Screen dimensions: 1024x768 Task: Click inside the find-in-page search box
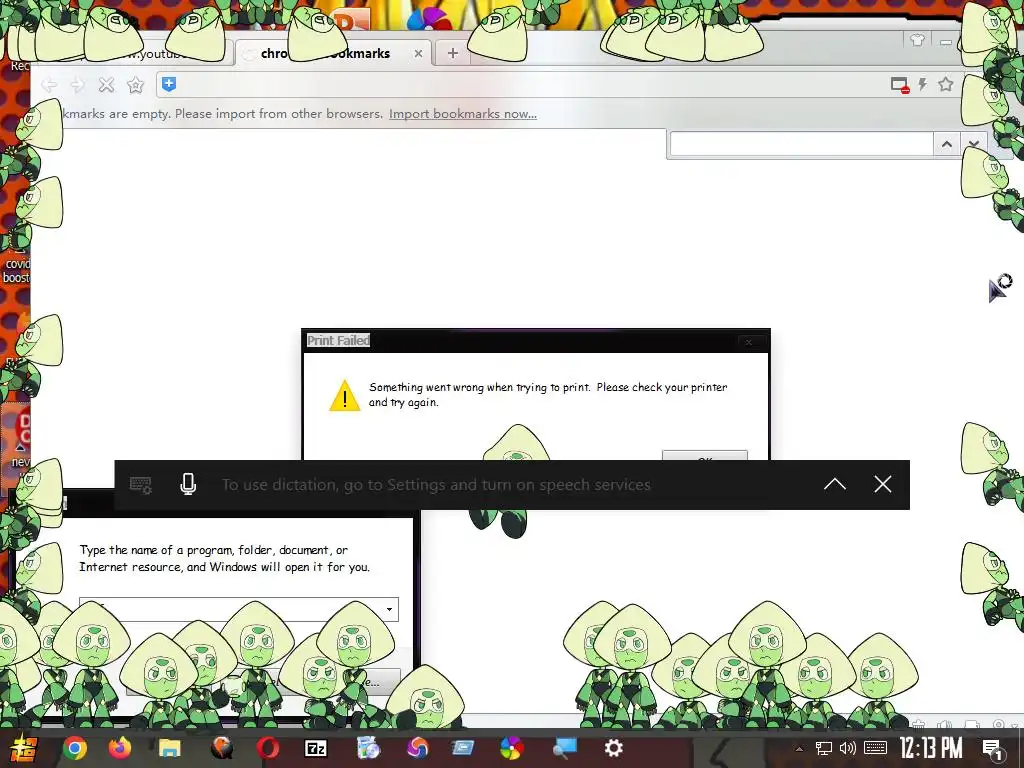[x=801, y=144]
